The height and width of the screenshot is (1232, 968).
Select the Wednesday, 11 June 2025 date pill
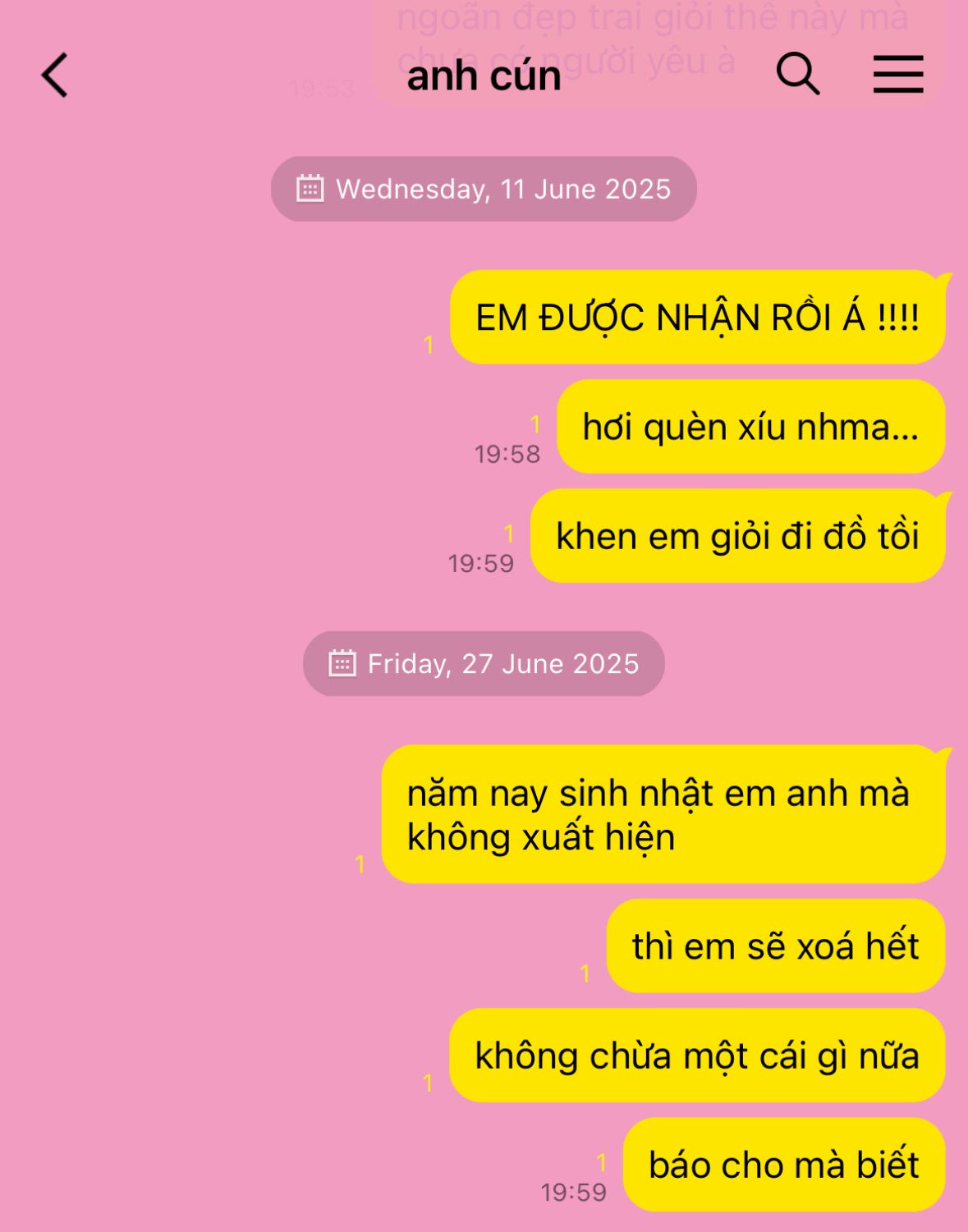coord(484,189)
